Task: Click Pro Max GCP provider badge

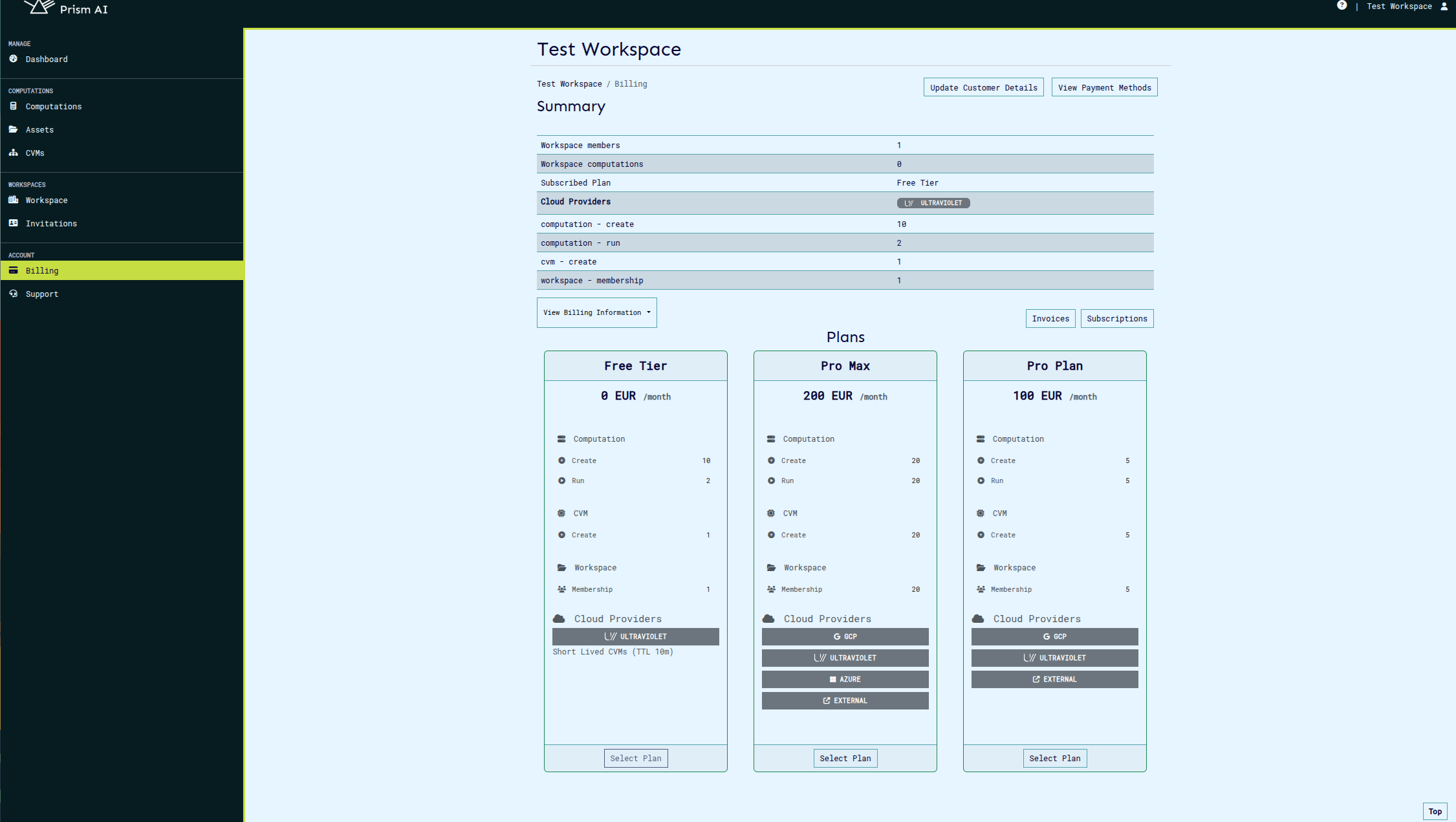Action: pos(845,636)
